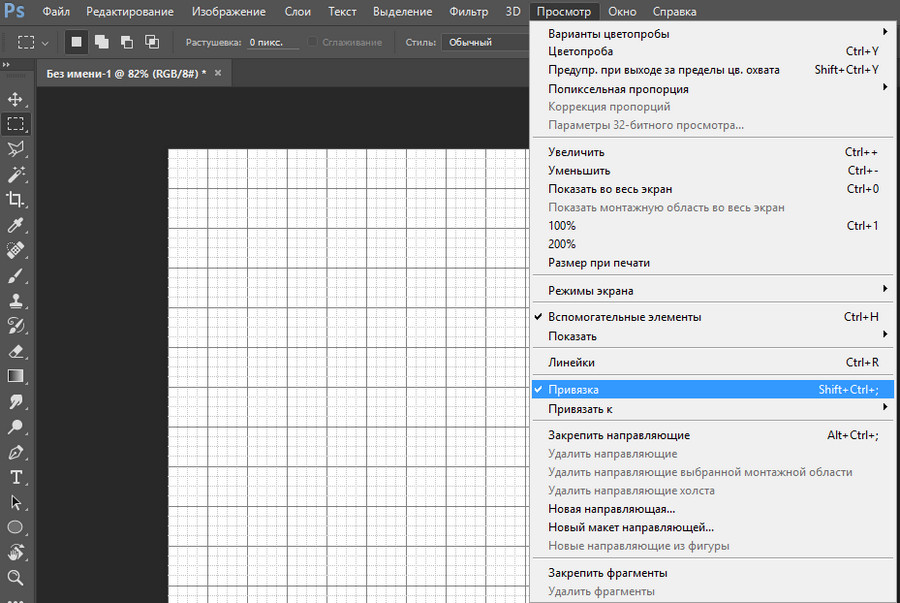Image resolution: width=900 pixels, height=603 pixels.
Task: Toggle the Сглаживание checkbox
Action: pyautogui.click(x=312, y=42)
